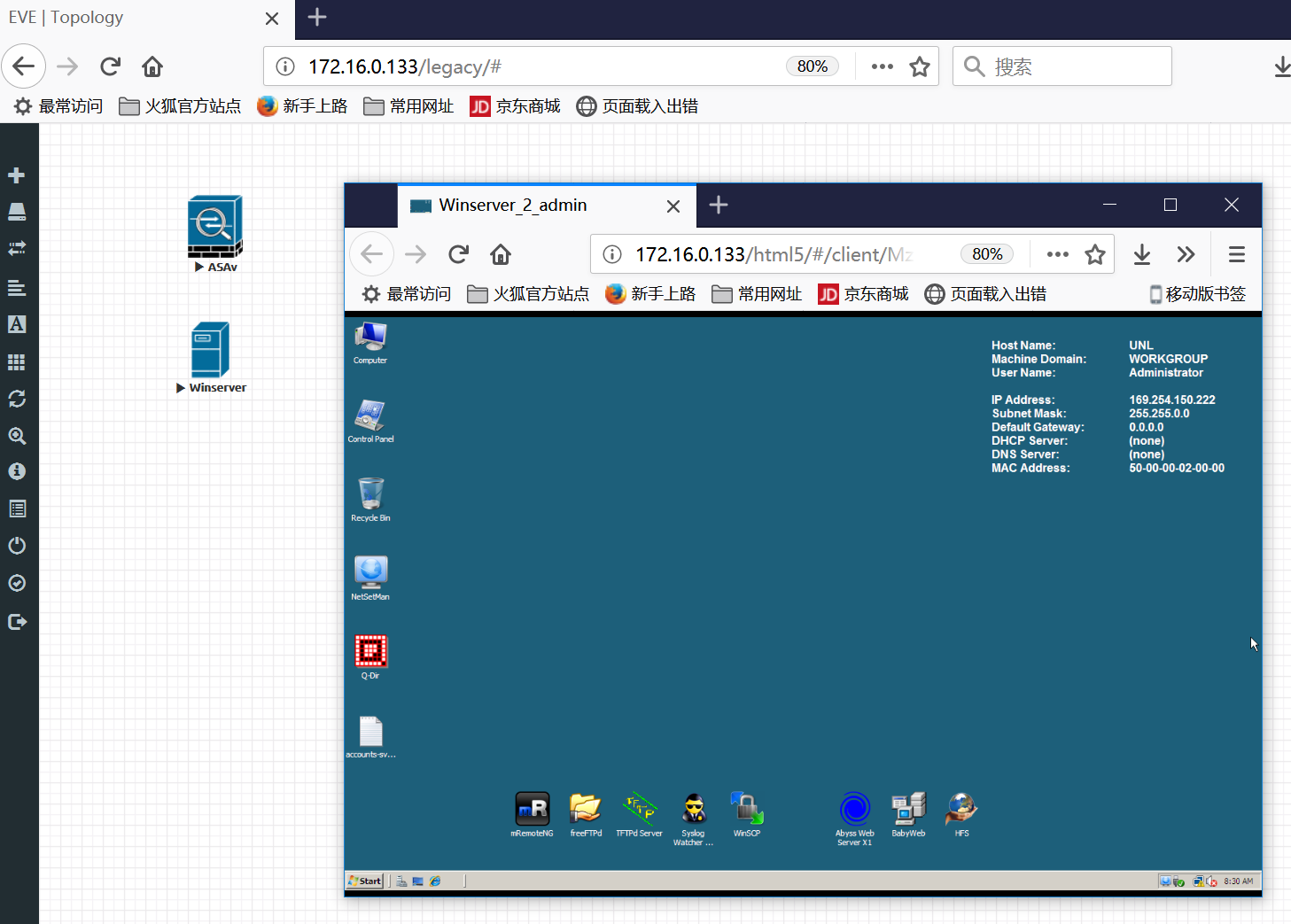Image resolution: width=1291 pixels, height=924 pixels.
Task: Open the Recycle Bin on remote desktop
Action: click(x=370, y=493)
